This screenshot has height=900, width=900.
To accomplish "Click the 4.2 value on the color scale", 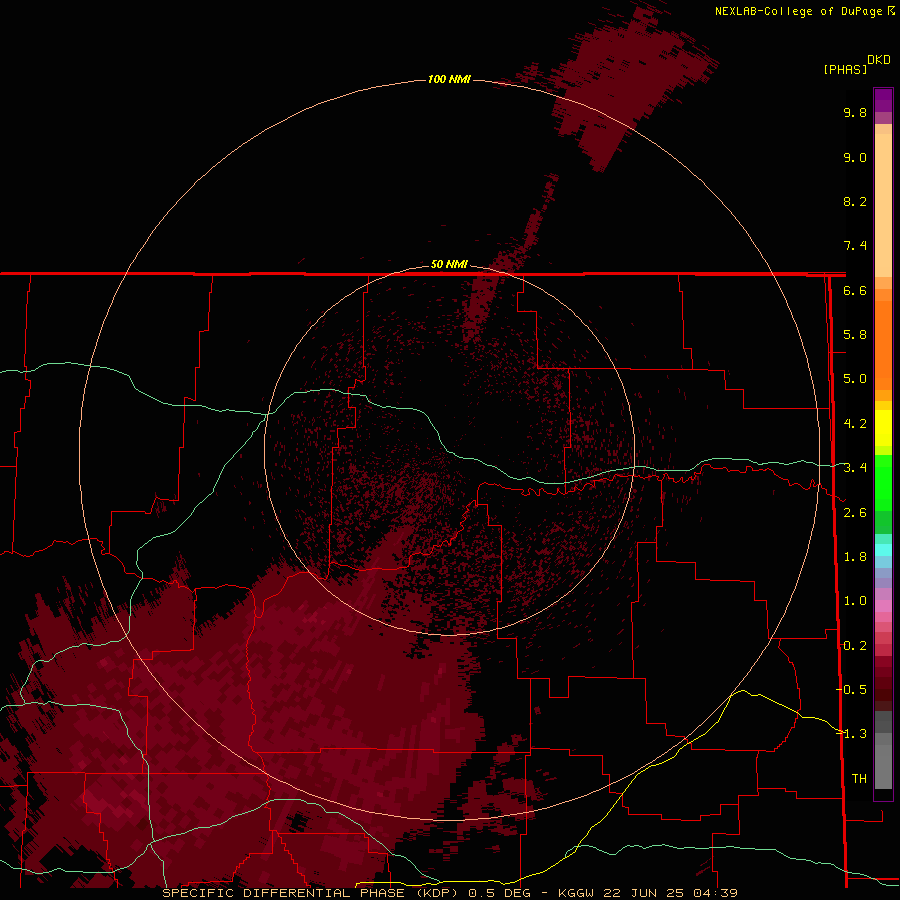I will pyautogui.click(x=855, y=424).
